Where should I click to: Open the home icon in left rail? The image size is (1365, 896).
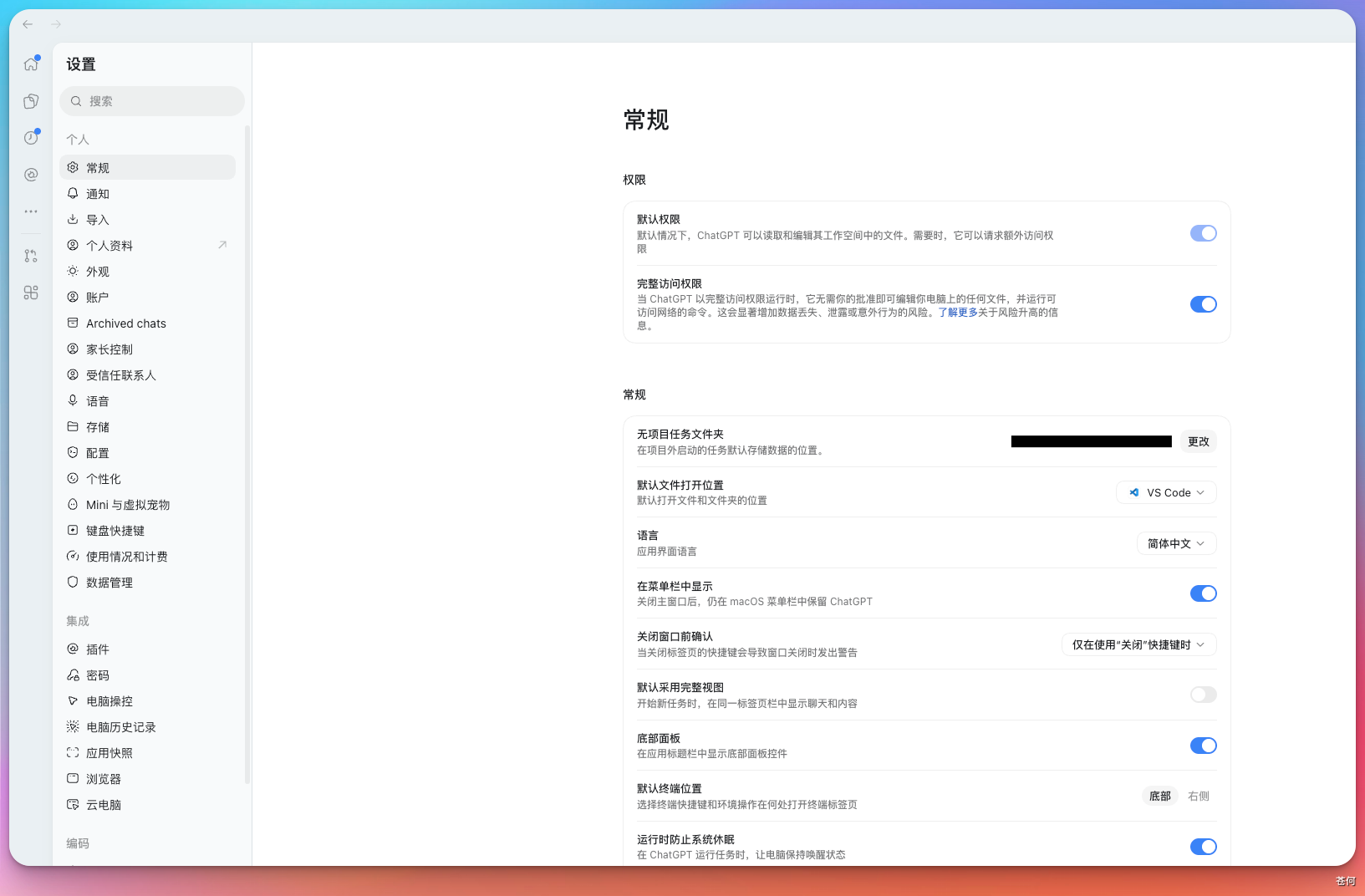click(x=31, y=64)
